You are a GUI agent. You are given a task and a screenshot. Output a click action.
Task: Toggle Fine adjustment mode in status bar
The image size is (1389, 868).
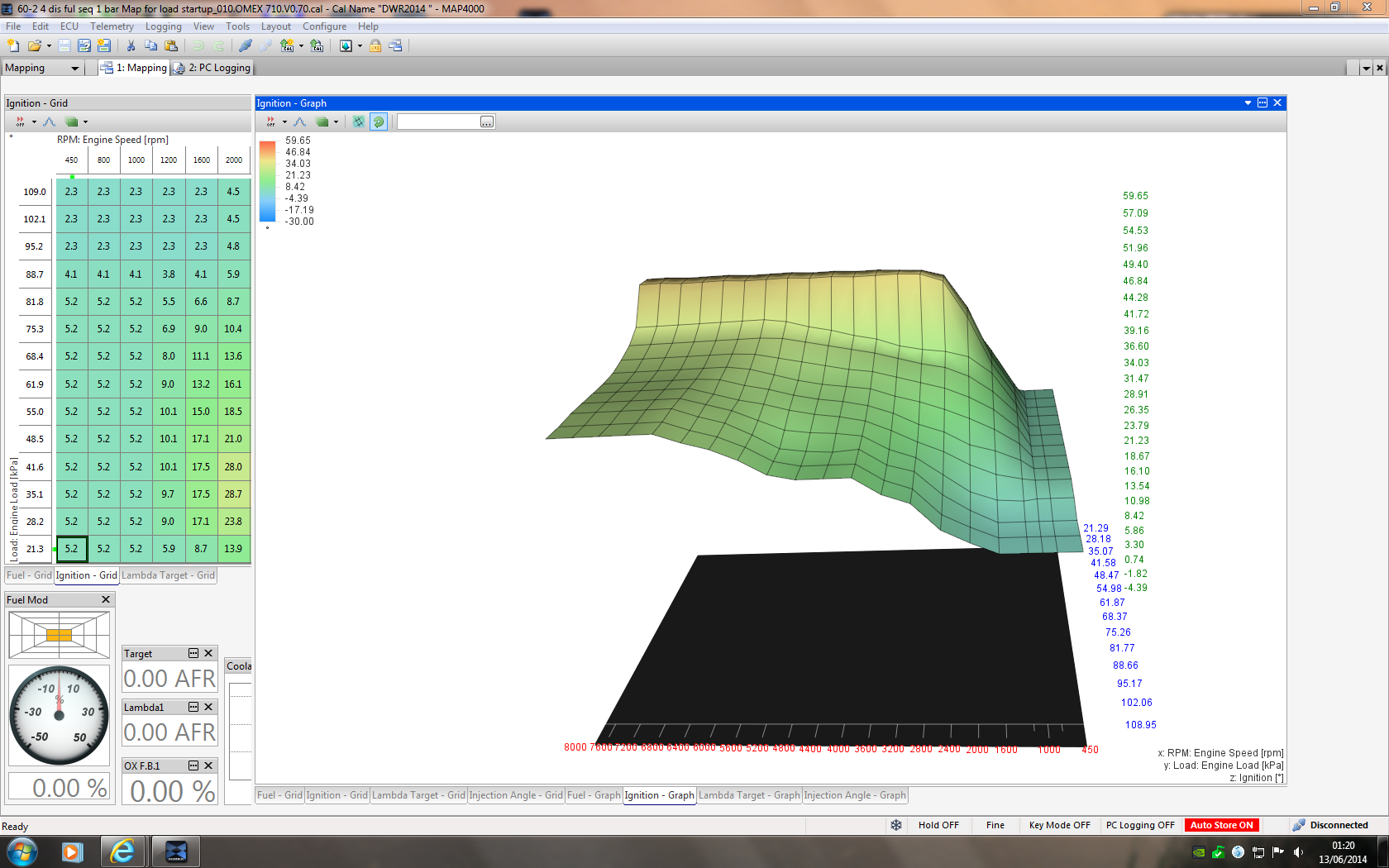[995, 825]
